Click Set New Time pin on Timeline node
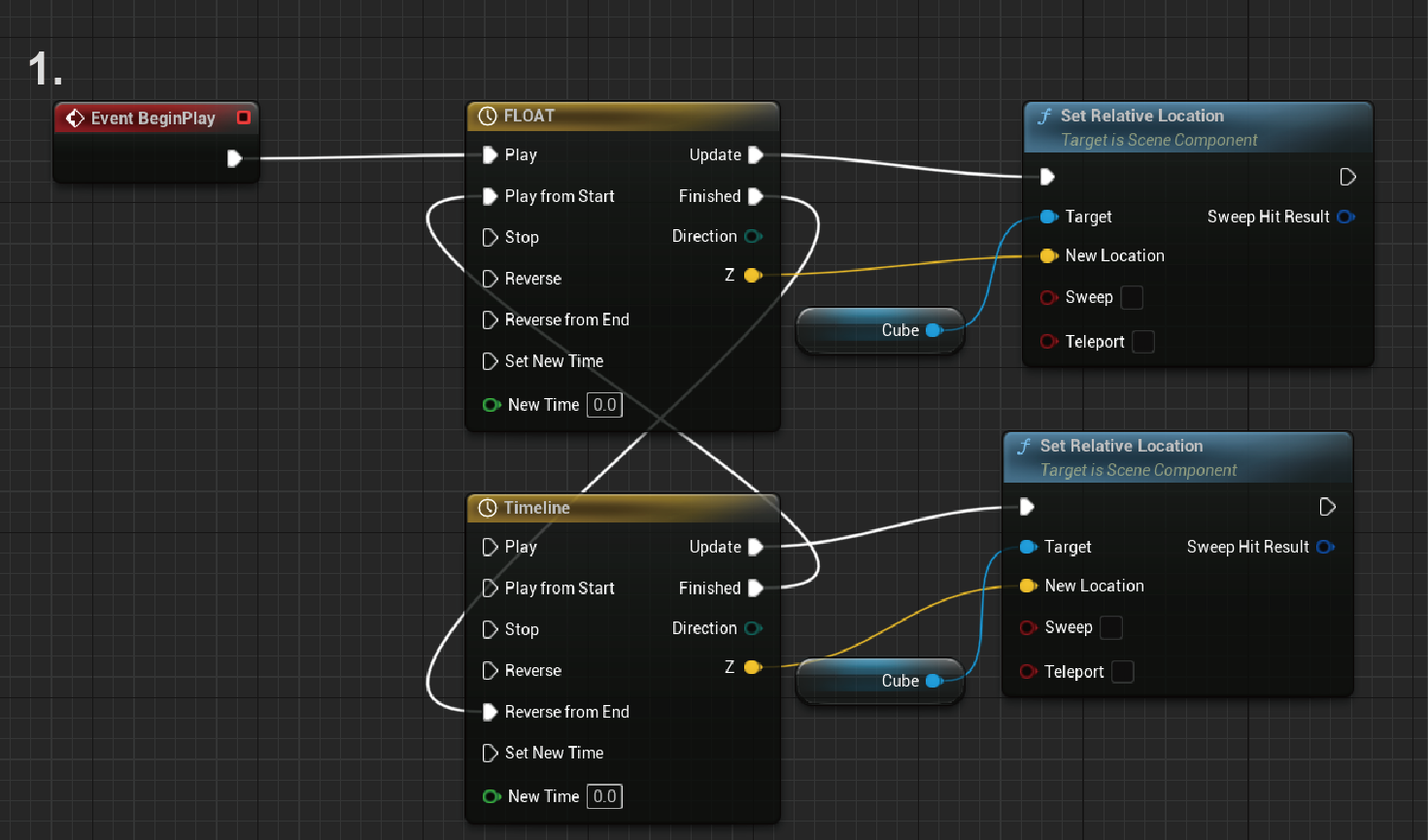The height and width of the screenshot is (840, 1428). [x=491, y=753]
